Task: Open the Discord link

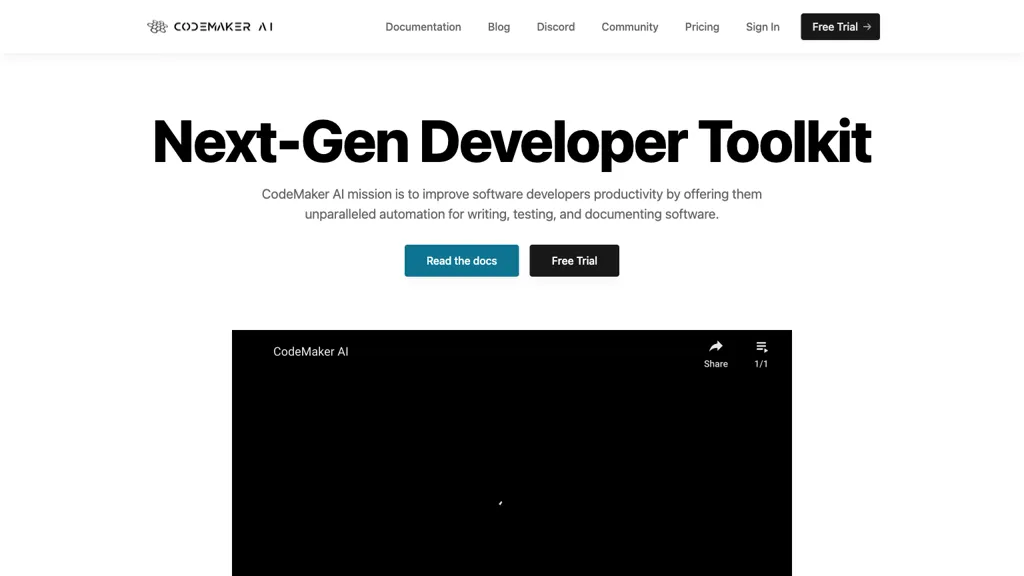Action: pyautogui.click(x=555, y=27)
